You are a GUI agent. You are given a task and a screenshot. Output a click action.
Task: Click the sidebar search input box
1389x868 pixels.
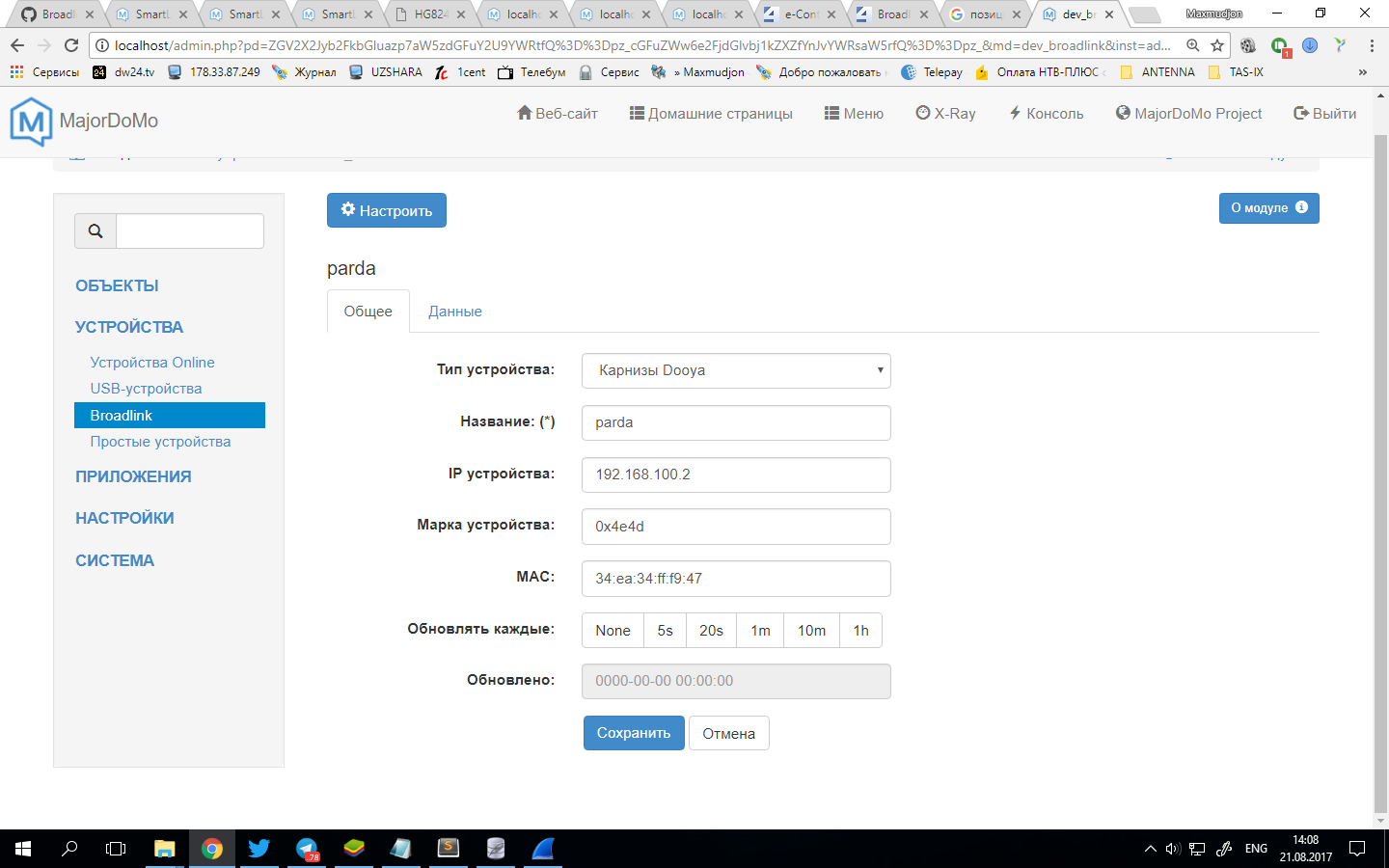point(190,231)
